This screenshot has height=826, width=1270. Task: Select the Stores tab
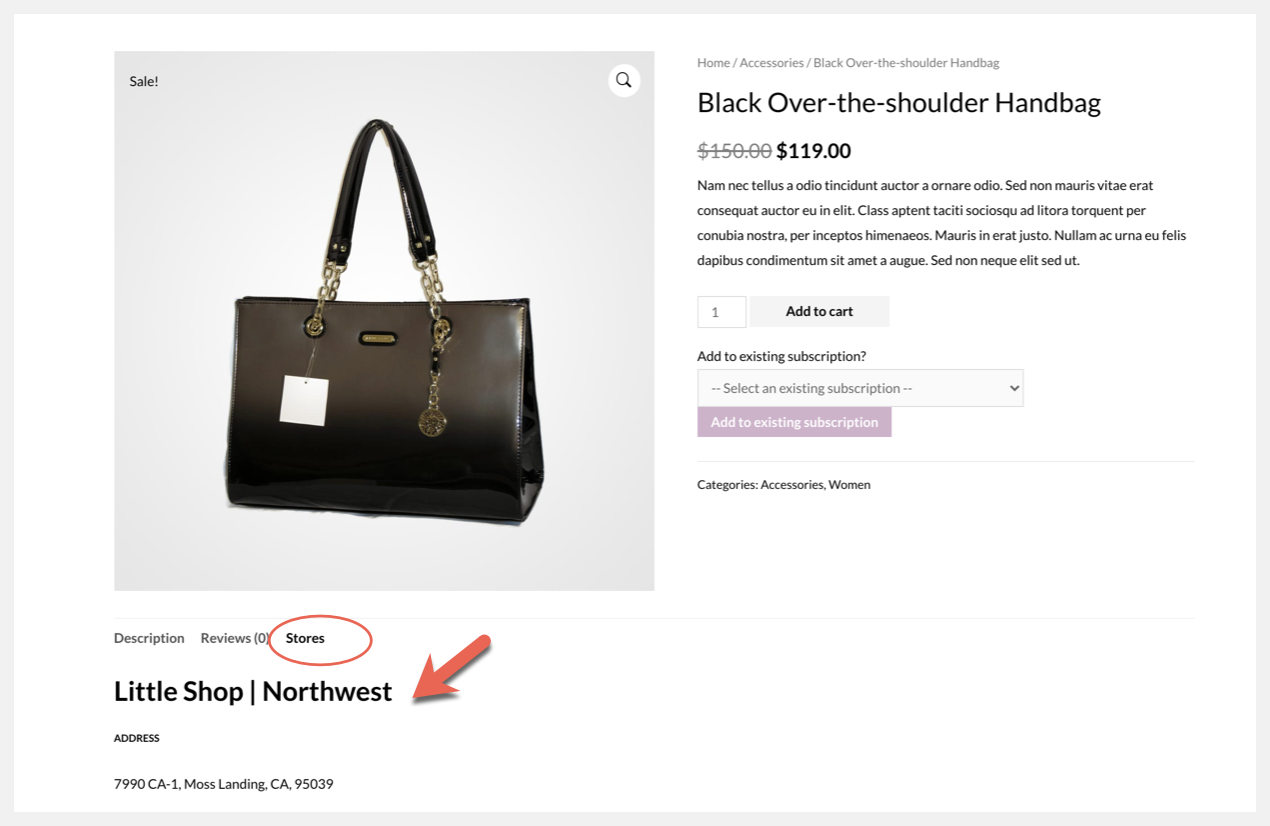pos(305,638)
